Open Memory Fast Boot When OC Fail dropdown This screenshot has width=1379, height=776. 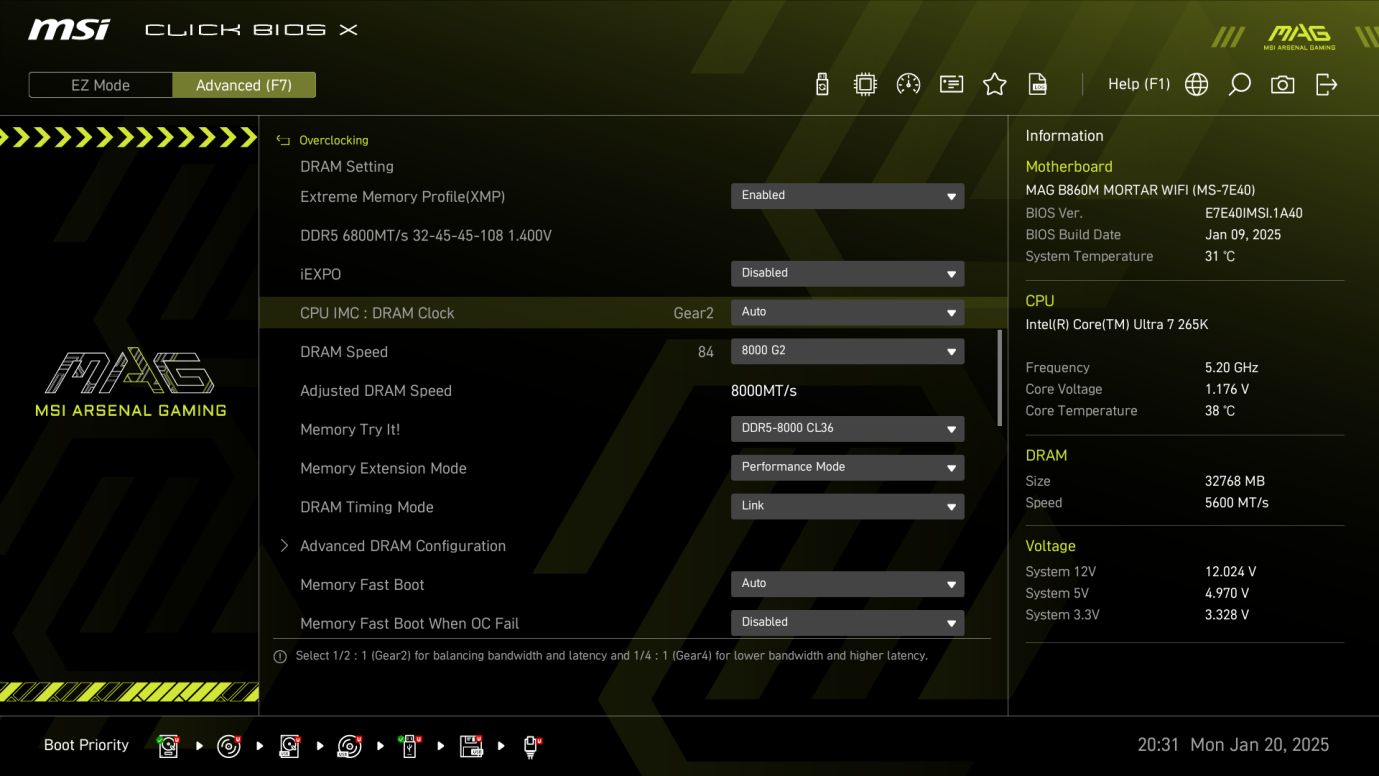click(x=847, y=622)
